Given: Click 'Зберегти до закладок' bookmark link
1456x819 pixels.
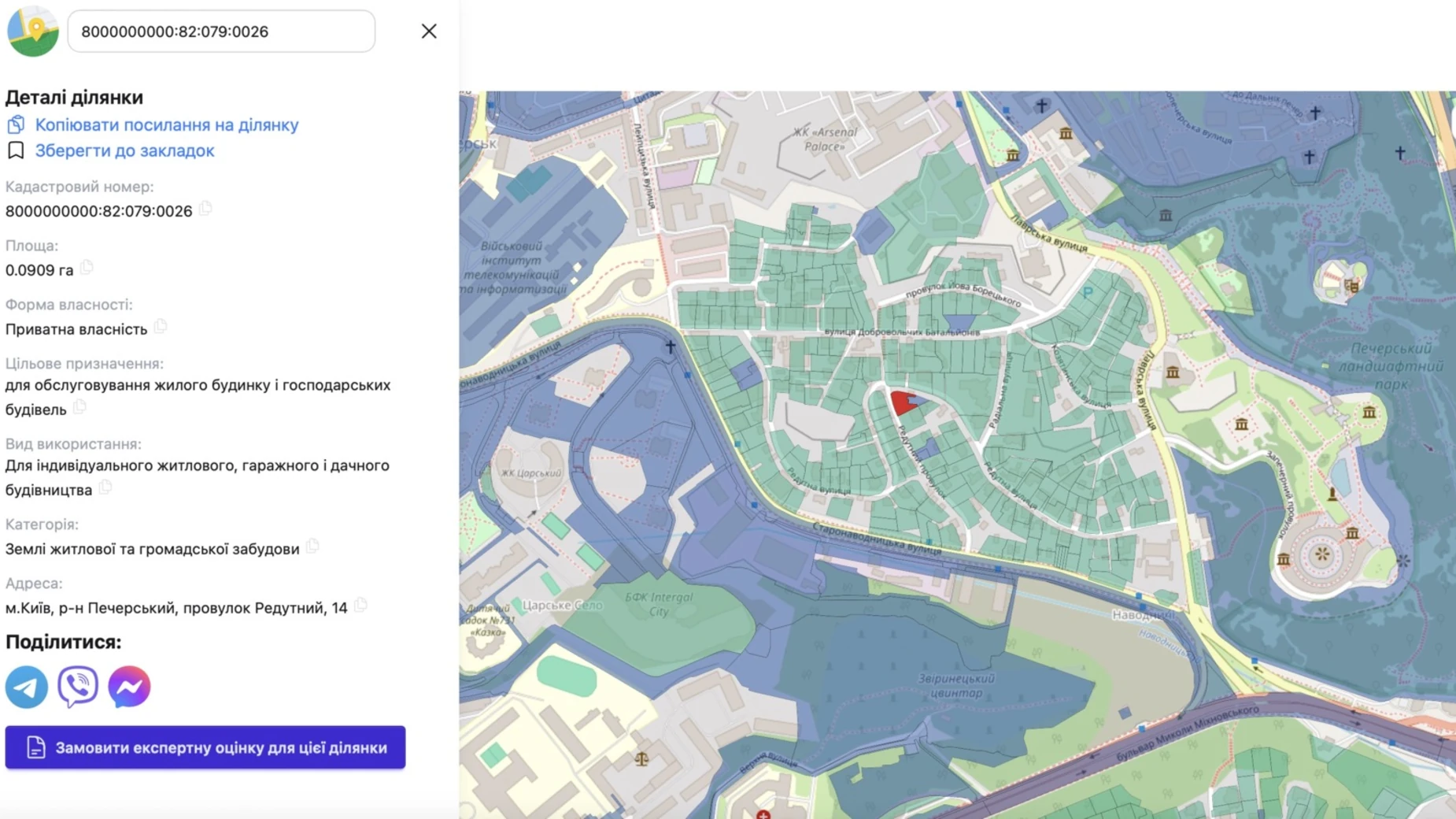Looking at the screenshot, I should (x=124, y=150).
